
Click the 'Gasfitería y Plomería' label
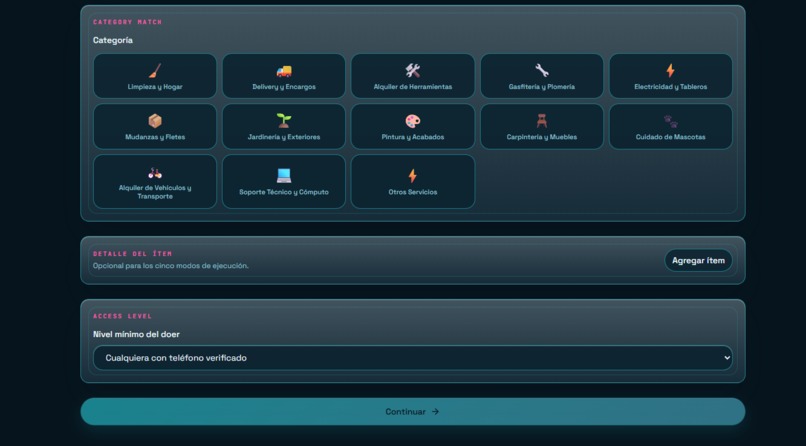(x=542, y=87)
